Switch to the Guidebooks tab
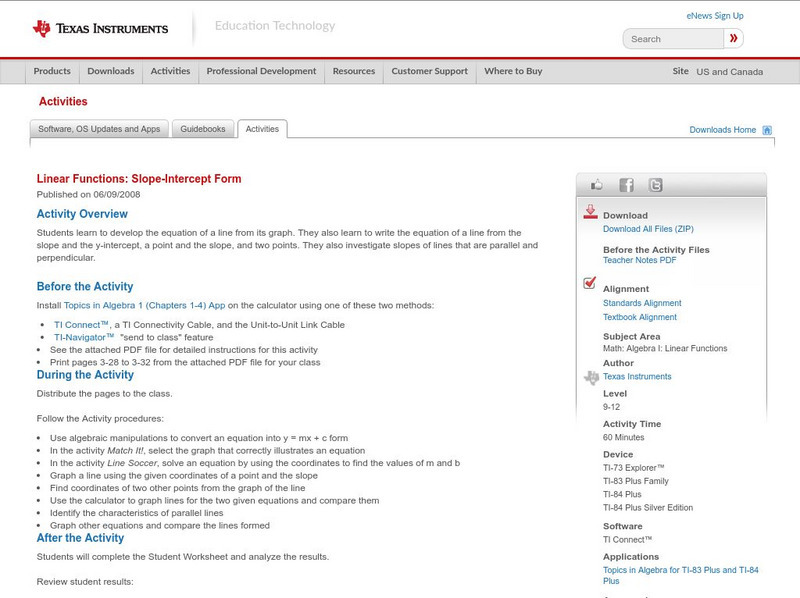Screen dimensions: 800x598 [203, 129]
